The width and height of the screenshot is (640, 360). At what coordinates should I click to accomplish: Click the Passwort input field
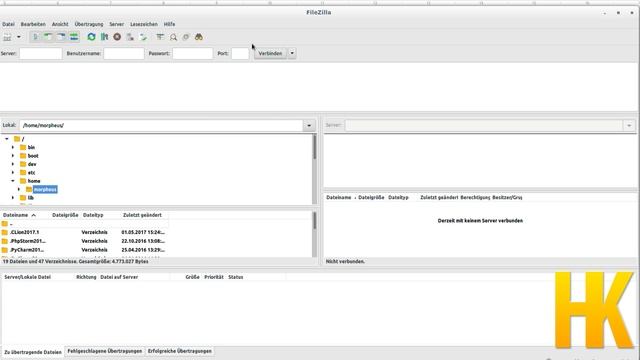[x=193, y=53]
